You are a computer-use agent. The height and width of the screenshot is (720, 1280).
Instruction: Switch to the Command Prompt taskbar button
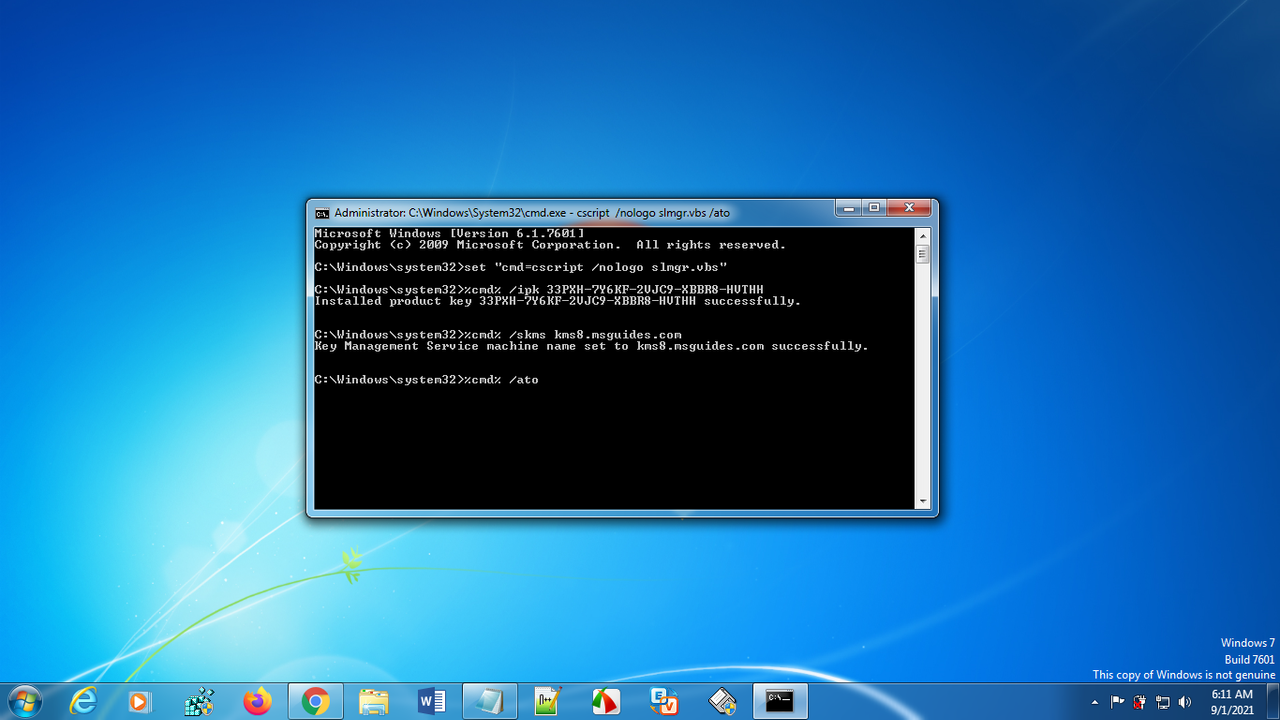[780, 702]
